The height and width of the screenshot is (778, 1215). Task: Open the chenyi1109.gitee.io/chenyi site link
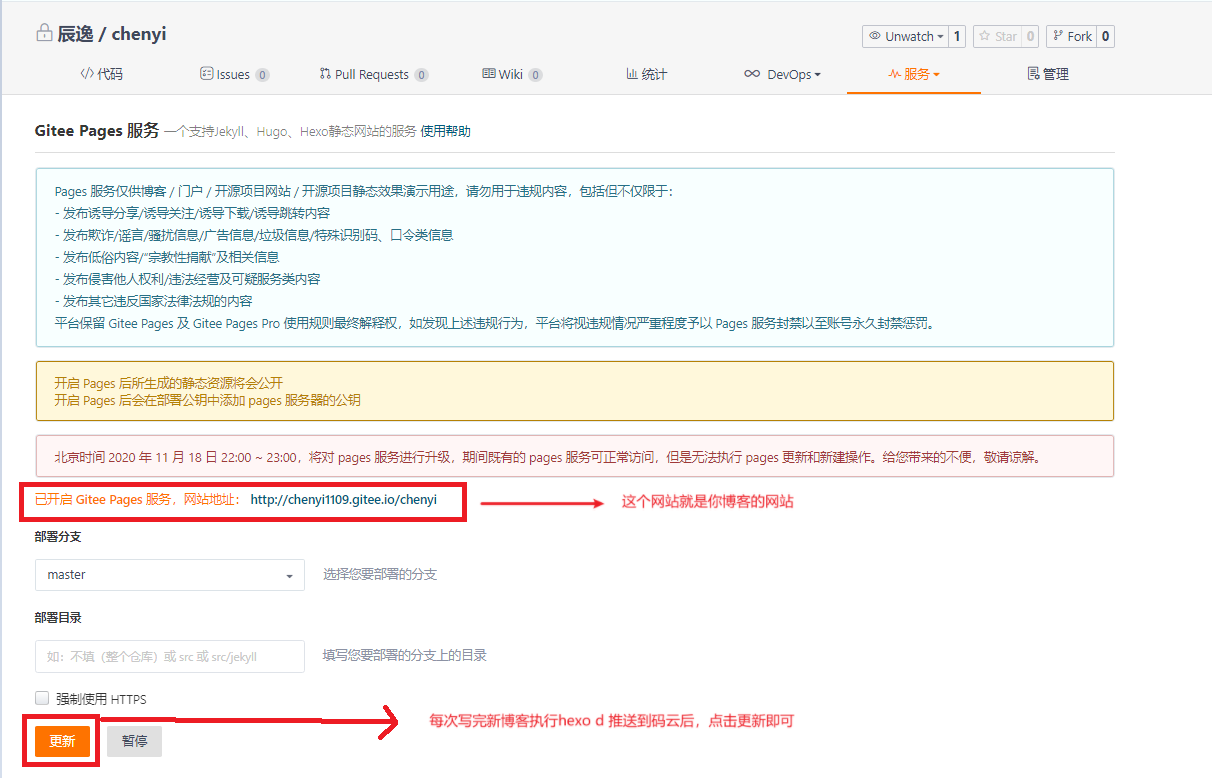pyautogui.click(x=343, y=500)
